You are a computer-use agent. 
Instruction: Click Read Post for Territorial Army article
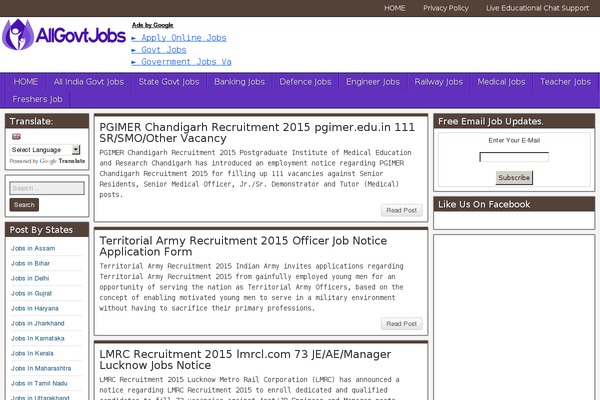coord(402,323)
